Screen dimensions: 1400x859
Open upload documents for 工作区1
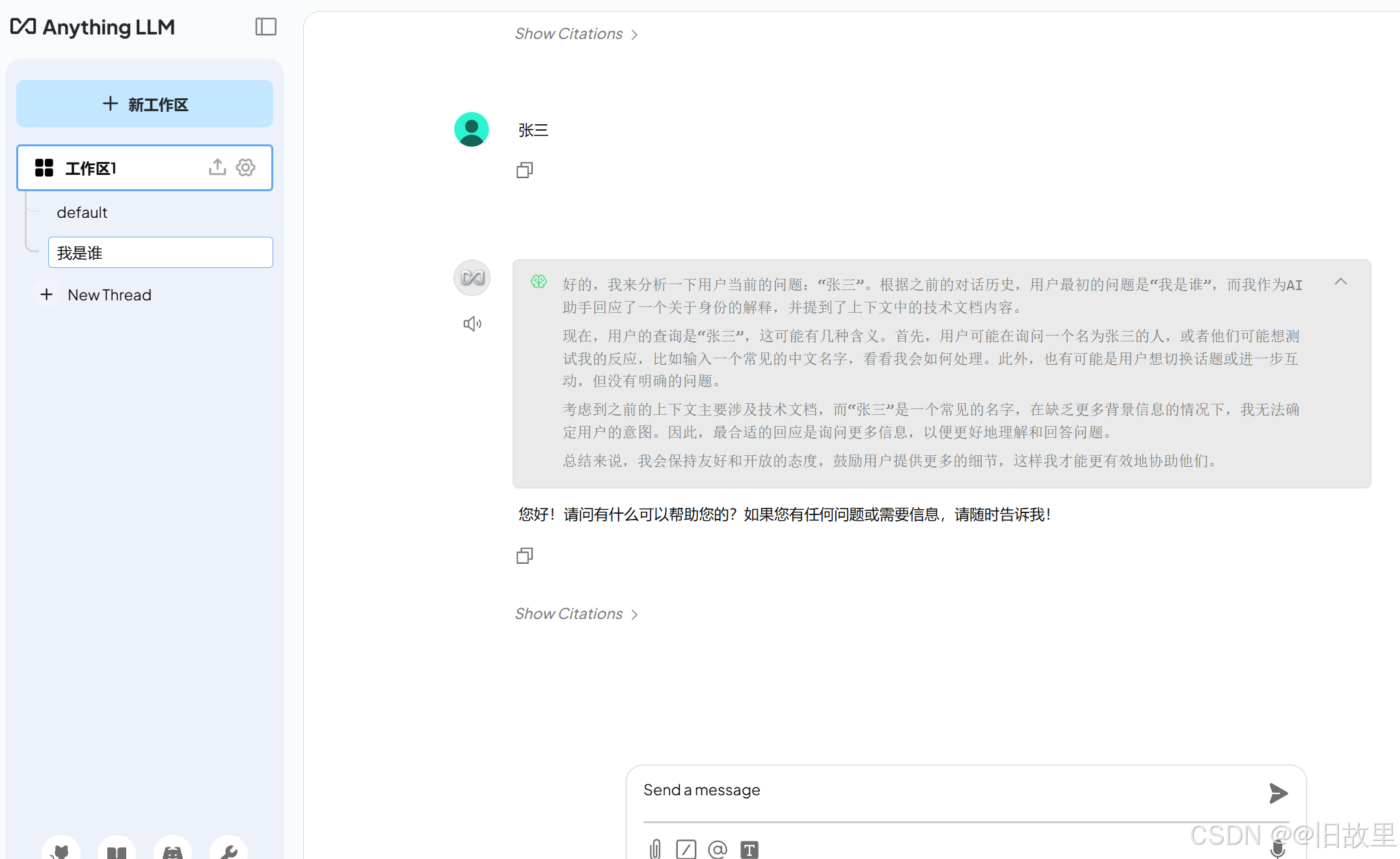(217, 167)
